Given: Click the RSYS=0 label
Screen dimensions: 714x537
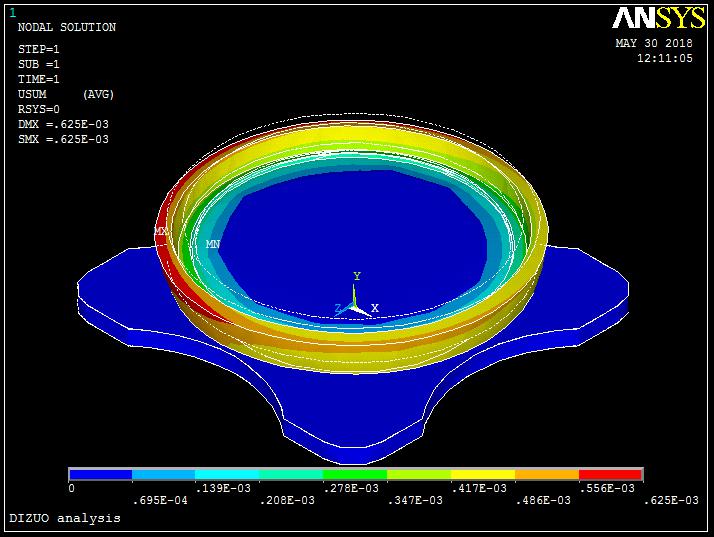Looking at the screenshot, I should [x=39, y=109].
